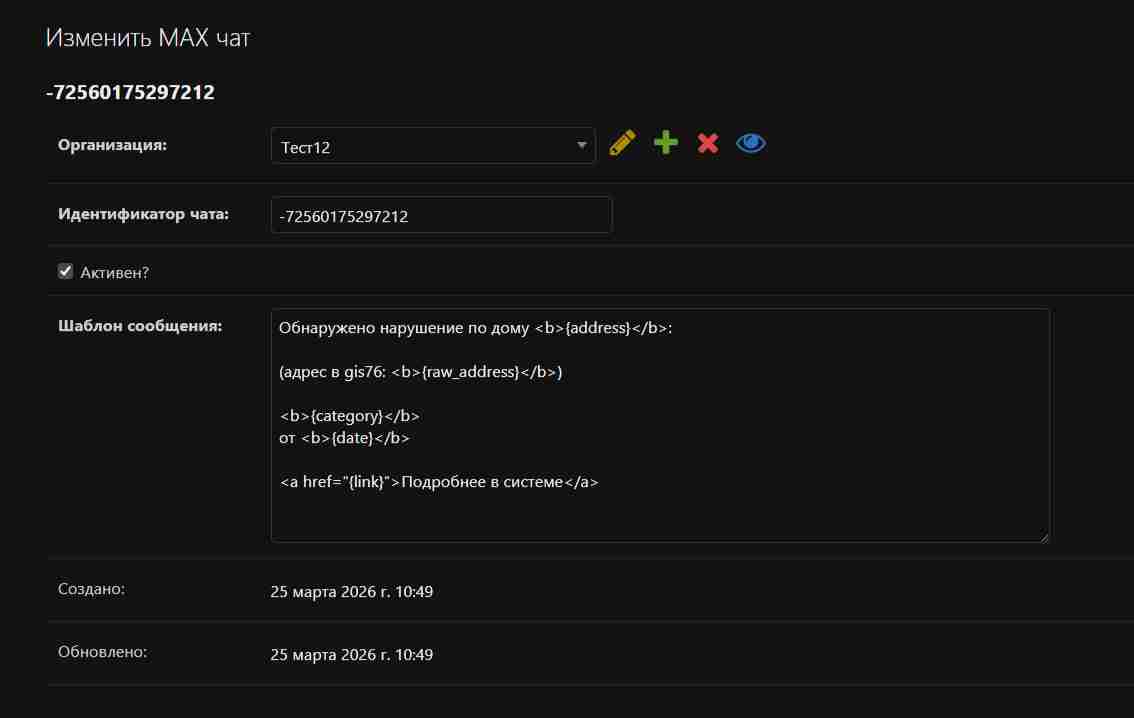This screenshot has width=1134, height=718.
Task: Click the {category} line in the template
Action: pos(349,416)
